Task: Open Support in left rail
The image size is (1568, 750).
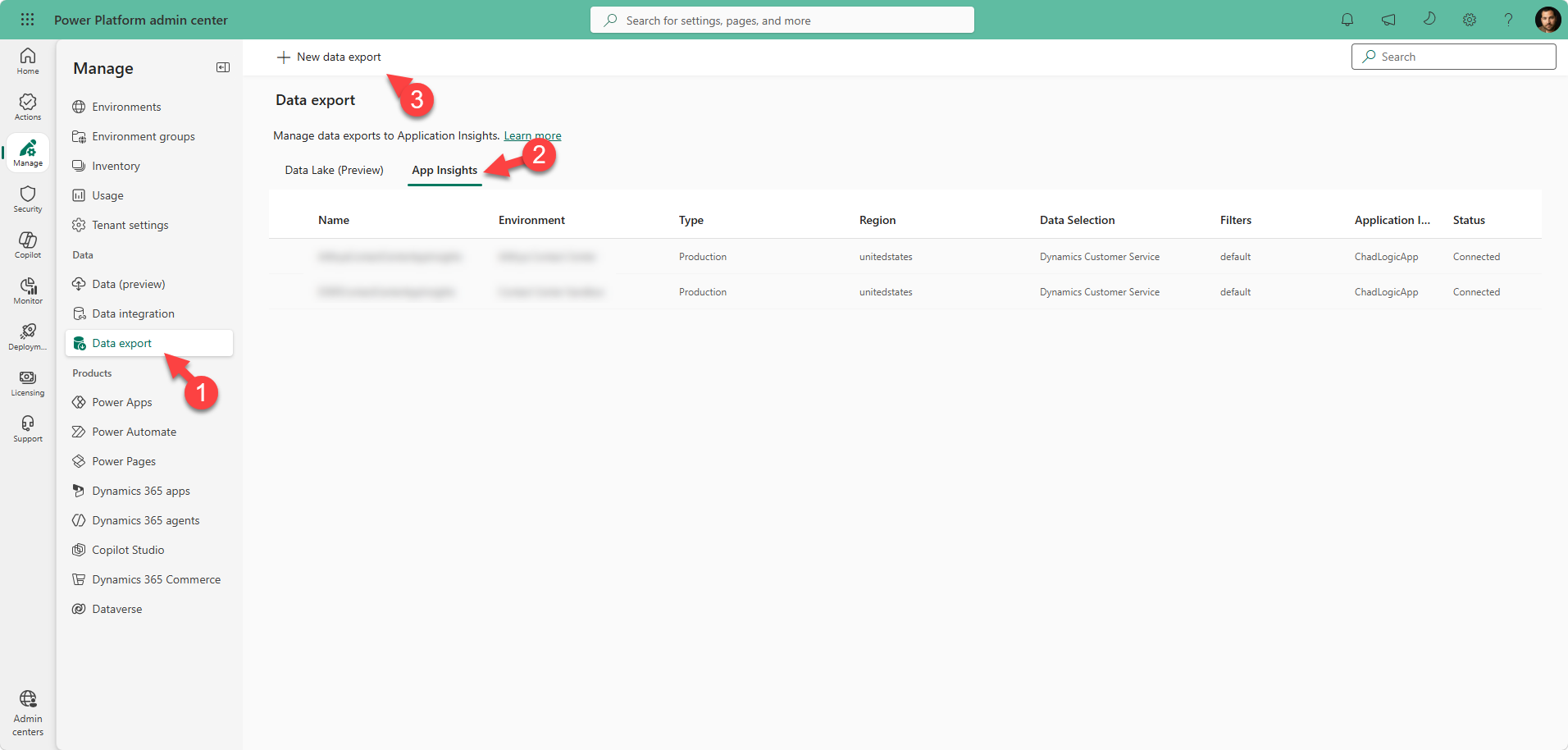Action: [x=28, y=428]
